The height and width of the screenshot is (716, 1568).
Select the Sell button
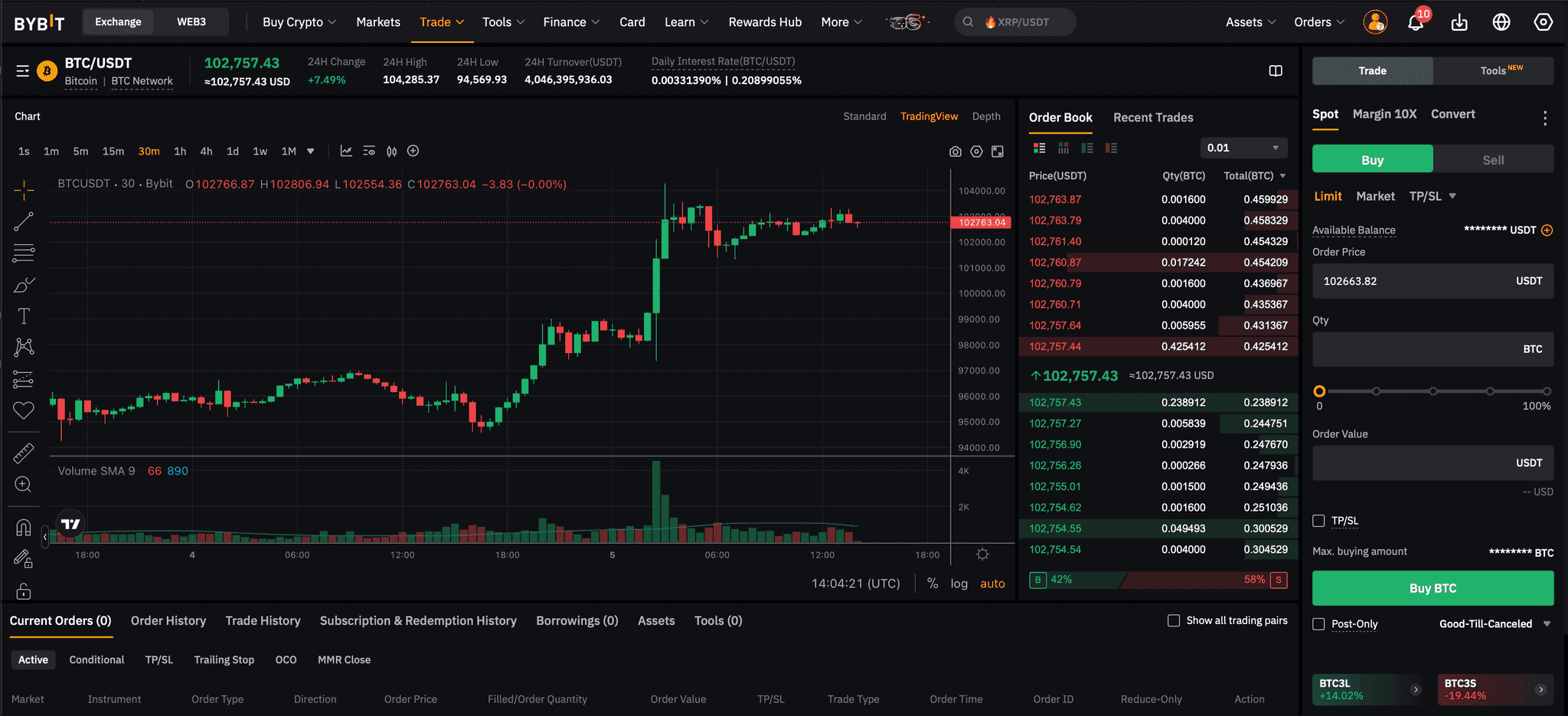[x=1493, y=159]
